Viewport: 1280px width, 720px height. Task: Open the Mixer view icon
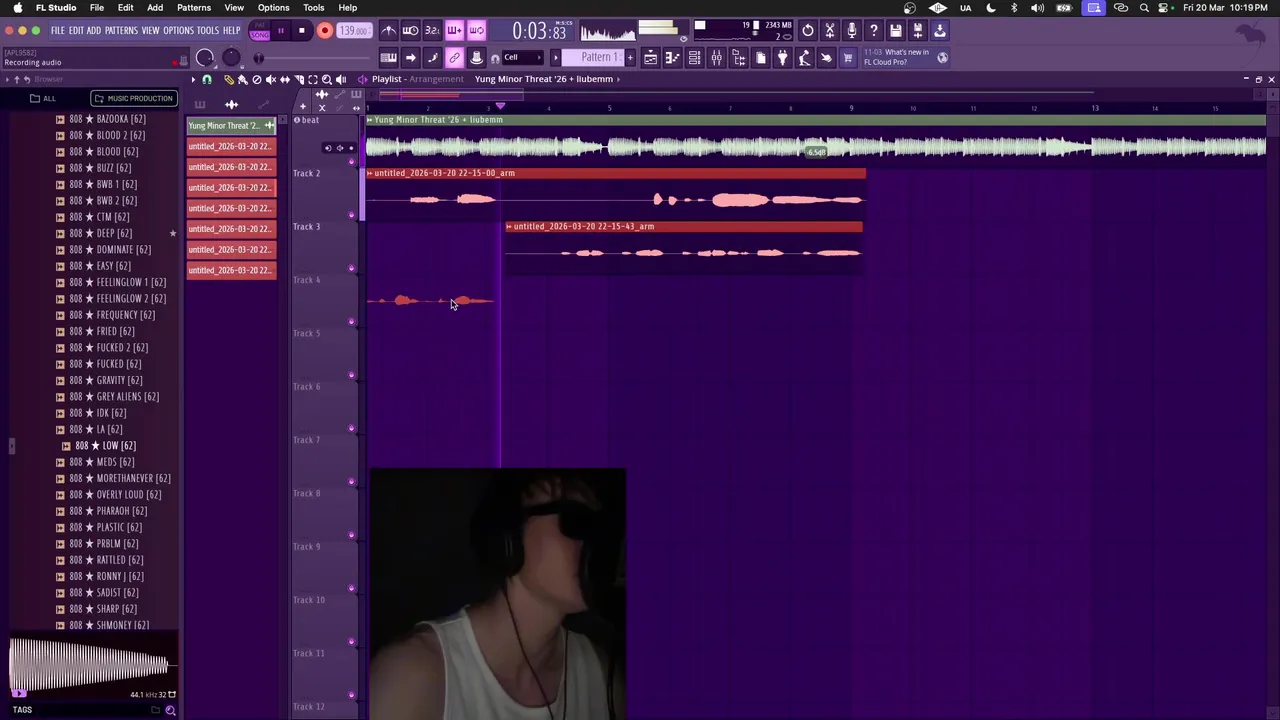pos(716,58)
